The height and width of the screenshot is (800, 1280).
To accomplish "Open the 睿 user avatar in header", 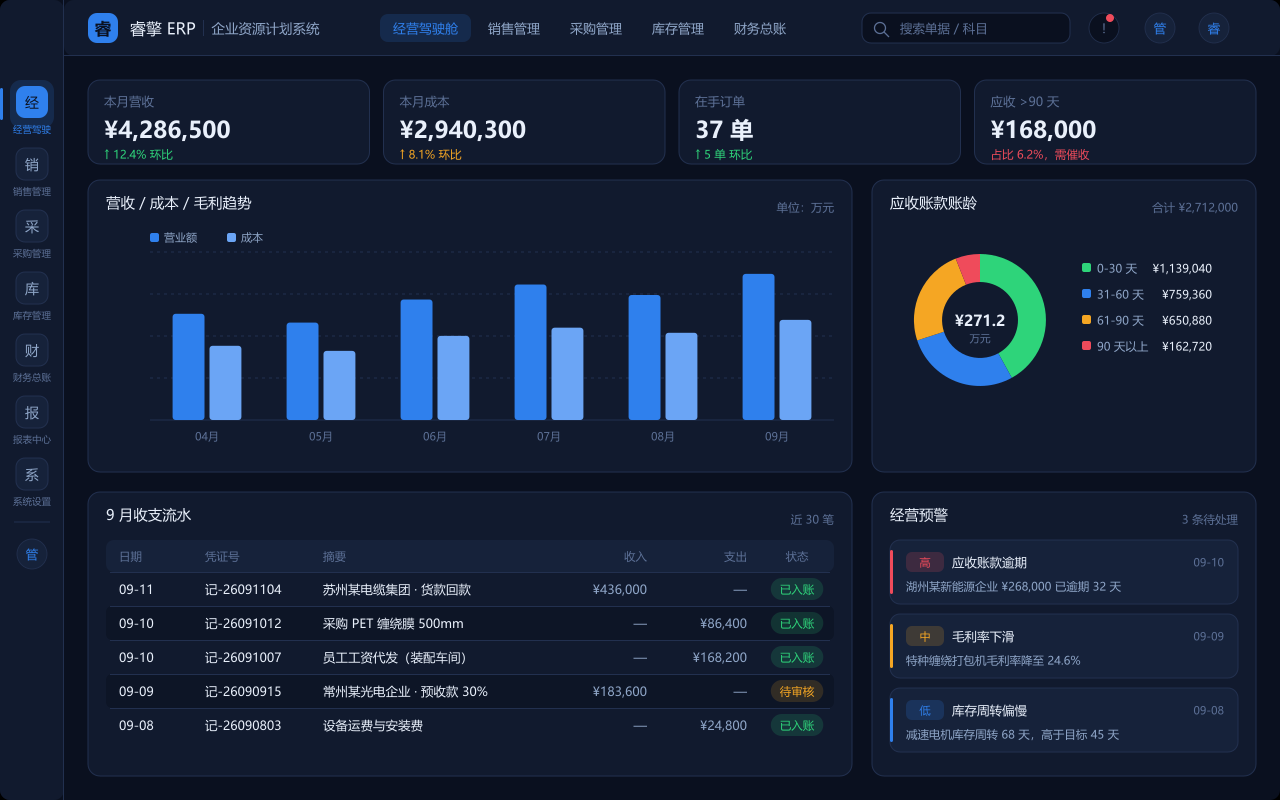I will [x=1214, y=28].
